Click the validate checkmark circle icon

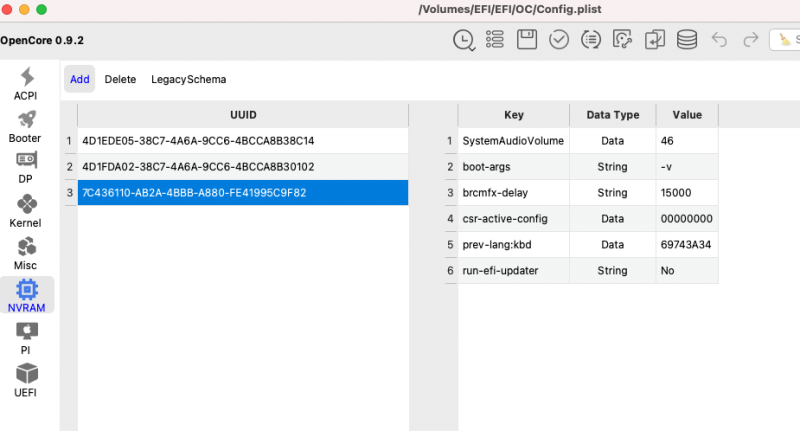point(559,40)
